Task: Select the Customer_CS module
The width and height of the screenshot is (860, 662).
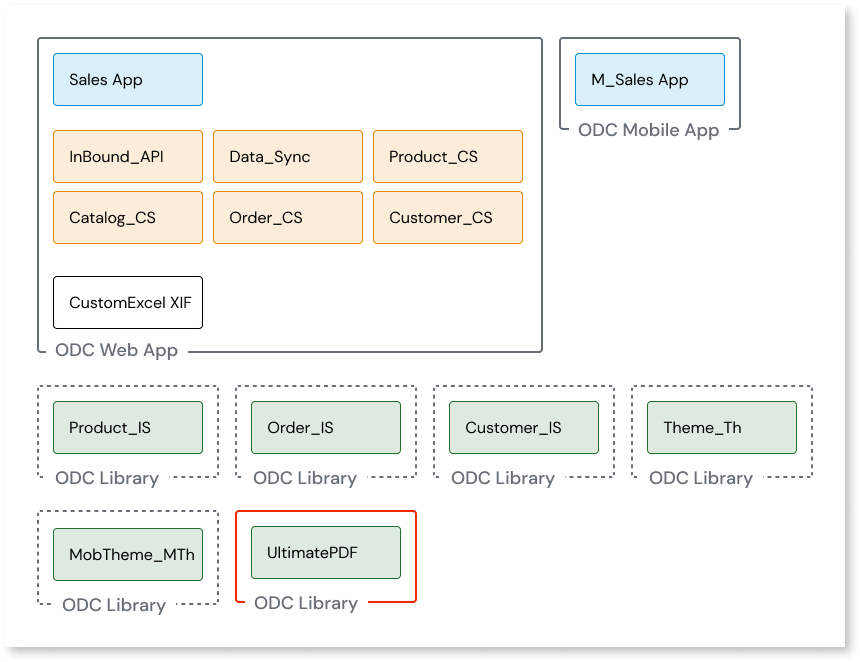Action: 448,217
